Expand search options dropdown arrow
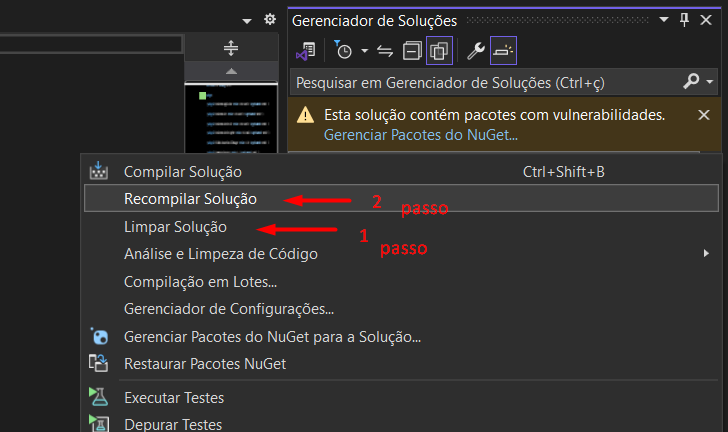 click(709, 82)
